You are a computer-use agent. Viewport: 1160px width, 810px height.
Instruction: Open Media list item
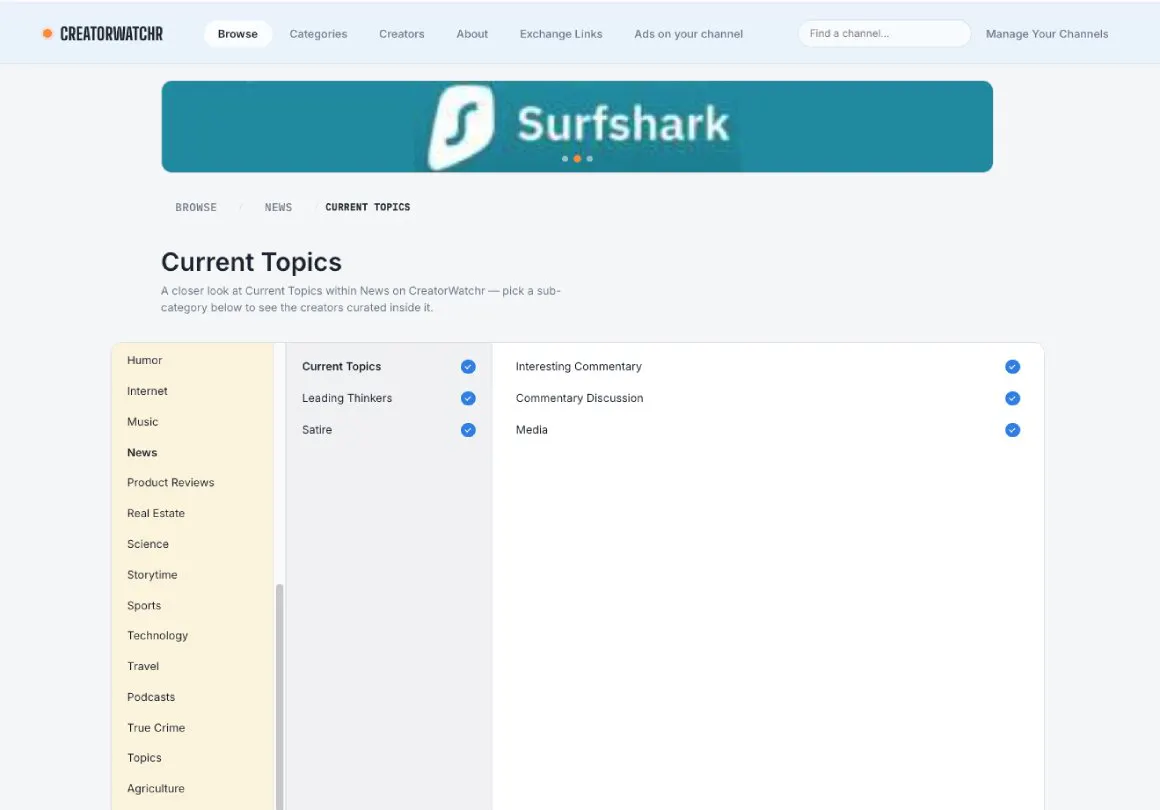(532, 430)
